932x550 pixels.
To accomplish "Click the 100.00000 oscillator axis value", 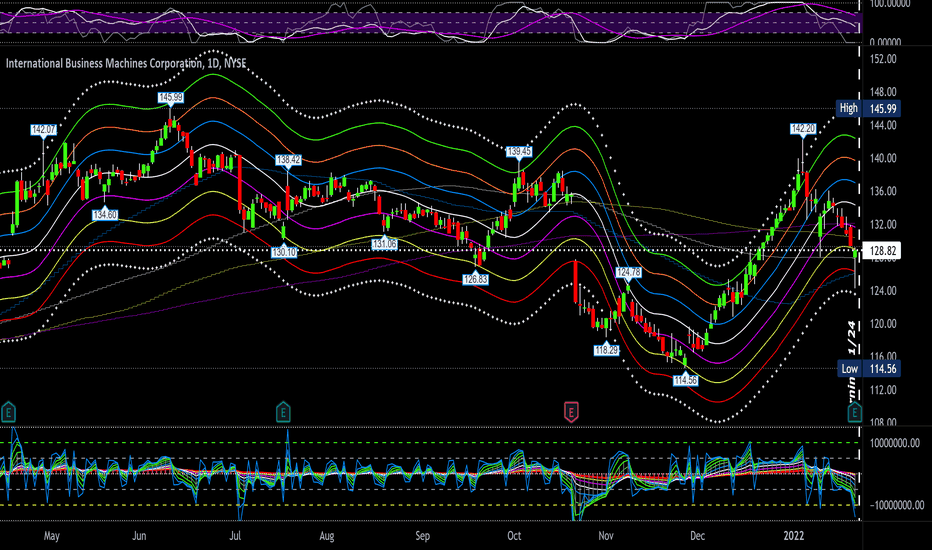I will click(x=890, y=4).
